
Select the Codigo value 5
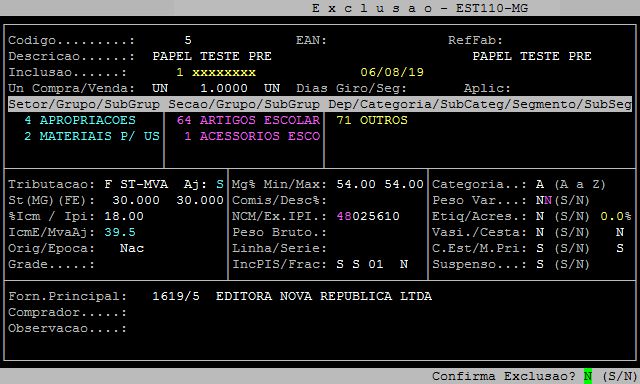[188, 40]
